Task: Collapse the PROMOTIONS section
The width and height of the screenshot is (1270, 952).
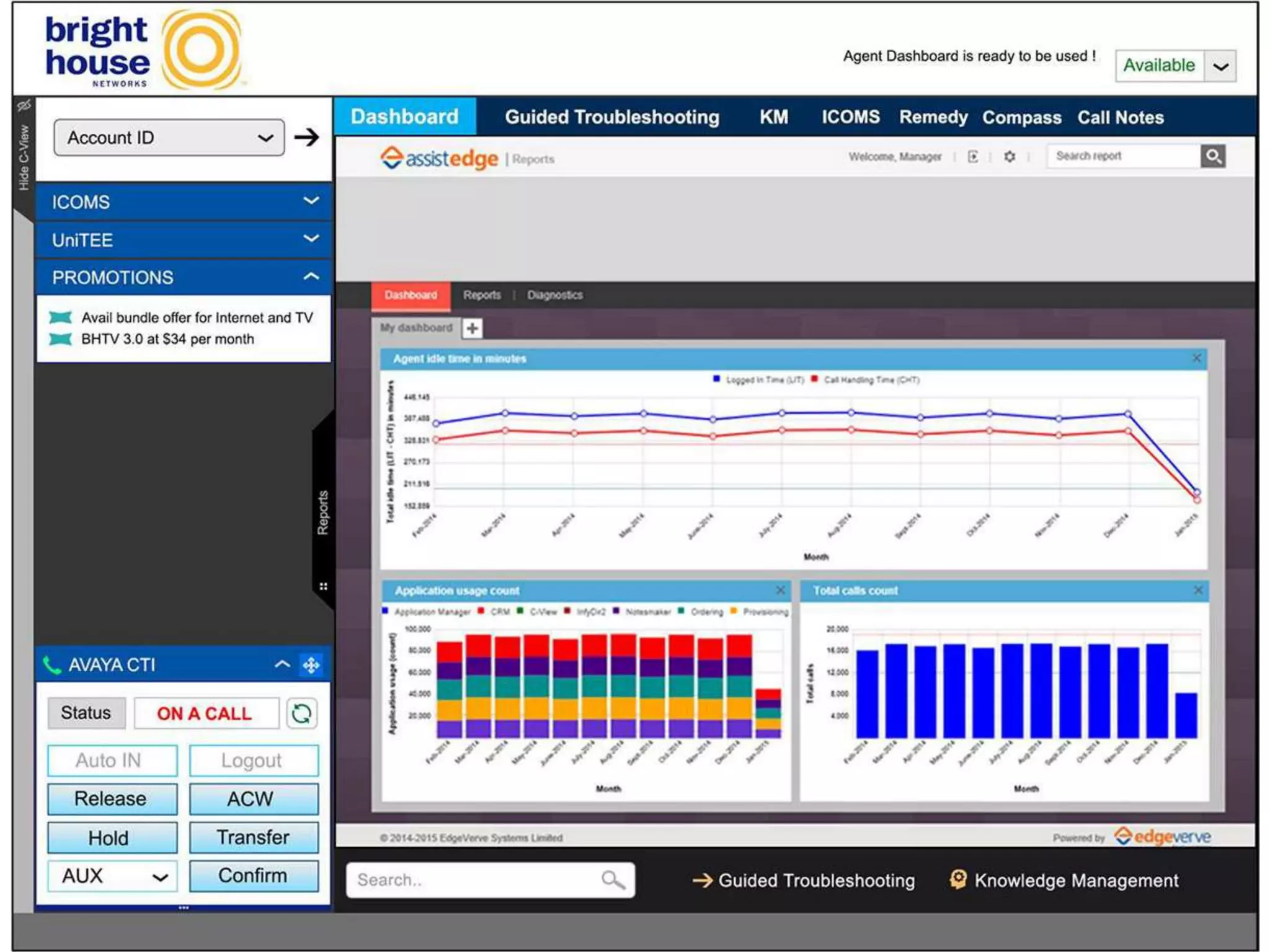Action: [184, 277]
